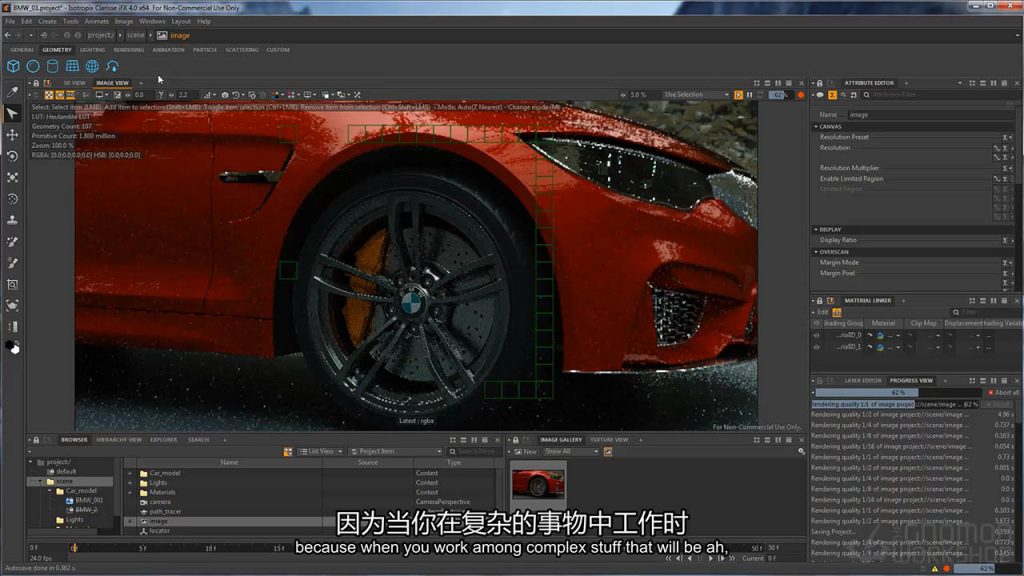Click the Image Gallery picture icon beside Show All
This screenshot has width=1024, height=576.
click(x=608, y=451)
